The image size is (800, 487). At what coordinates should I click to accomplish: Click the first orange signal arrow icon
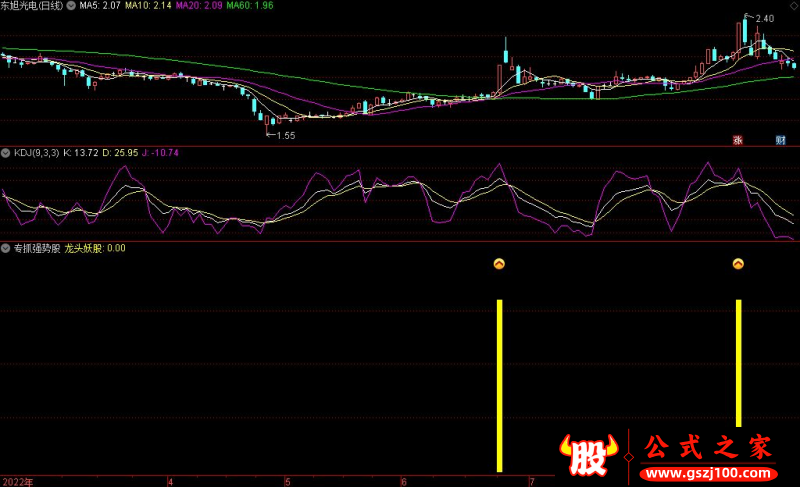tap(499, 264)
